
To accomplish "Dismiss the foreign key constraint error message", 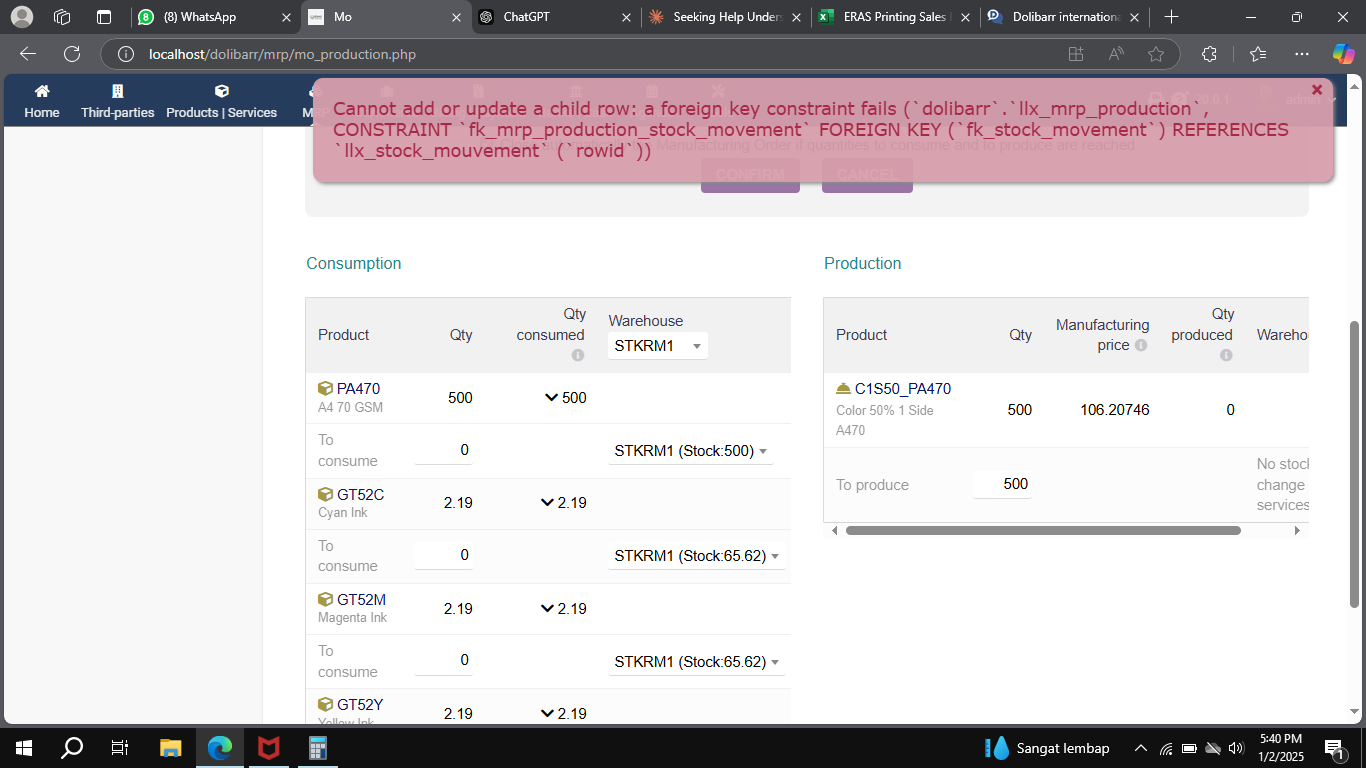I will tap(1317, 89).
